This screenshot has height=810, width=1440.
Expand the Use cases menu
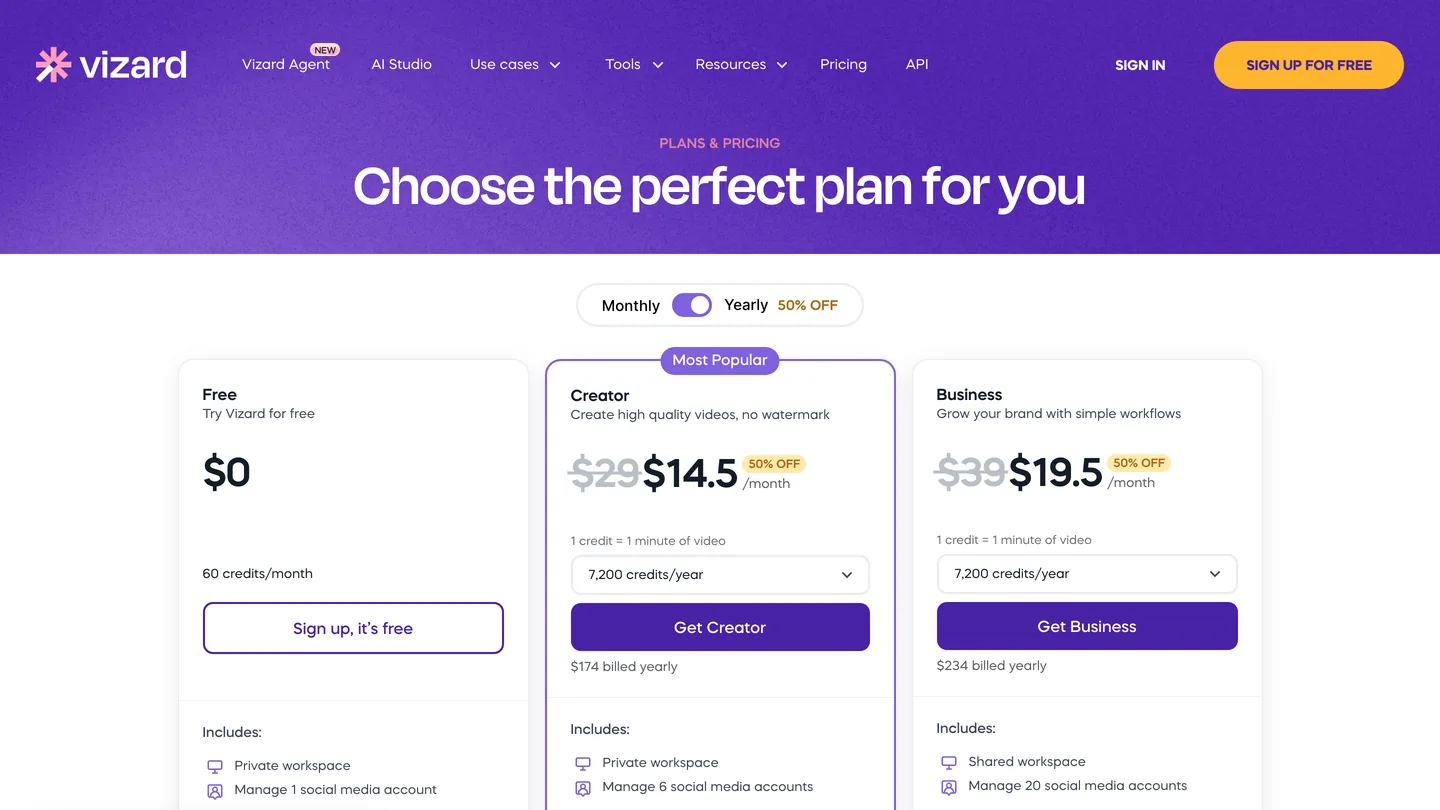tap(515, 64)
